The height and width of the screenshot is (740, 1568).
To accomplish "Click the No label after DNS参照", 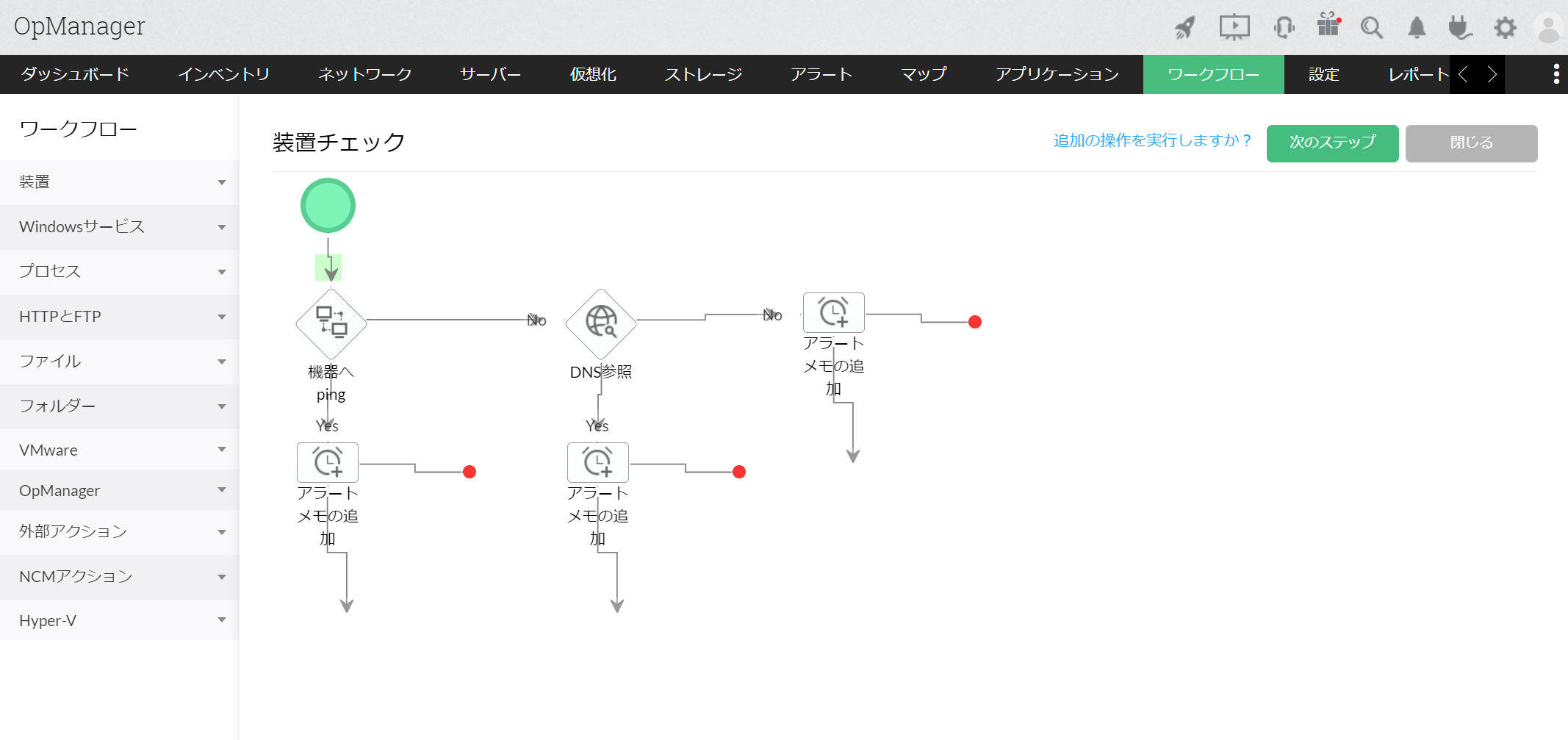I will [773, 315].
